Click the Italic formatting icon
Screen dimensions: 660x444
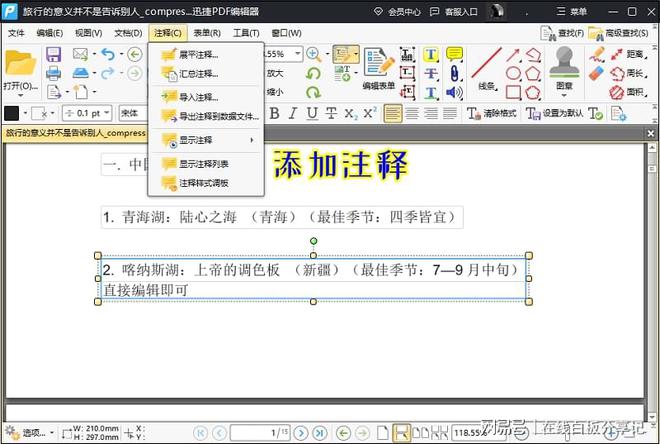[295, 113]
